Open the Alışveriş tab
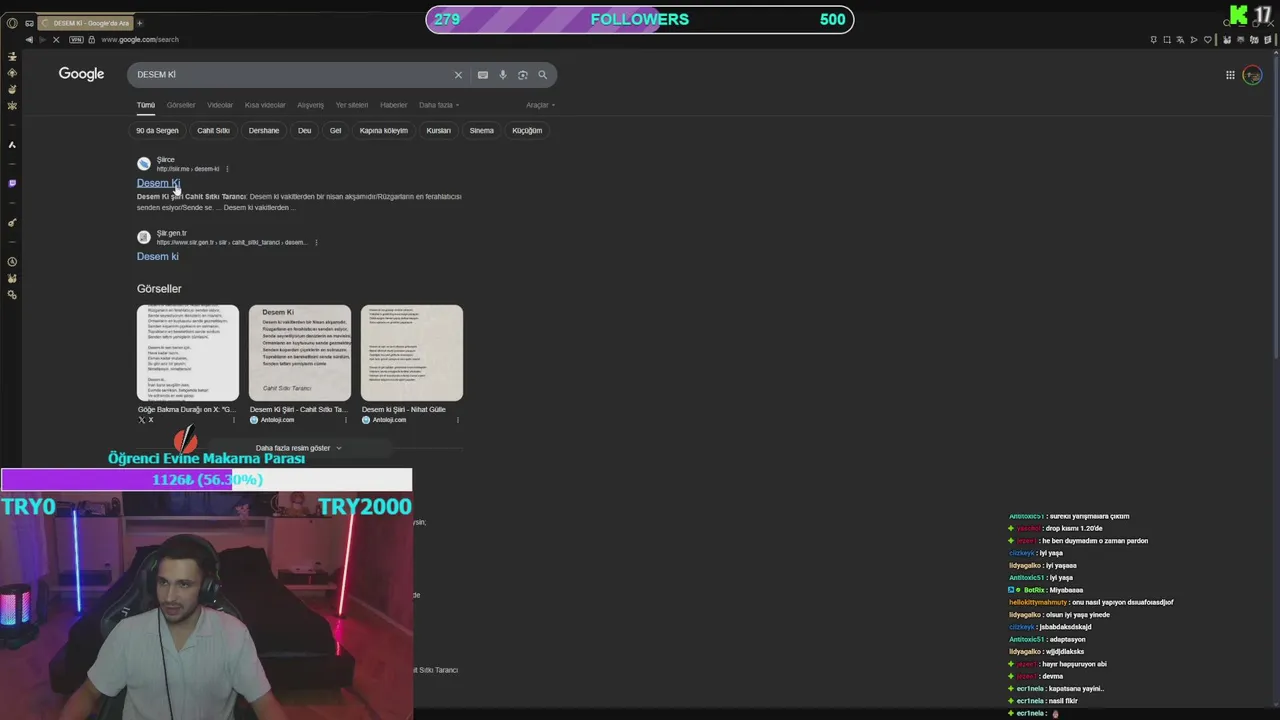 coord(310,105)
